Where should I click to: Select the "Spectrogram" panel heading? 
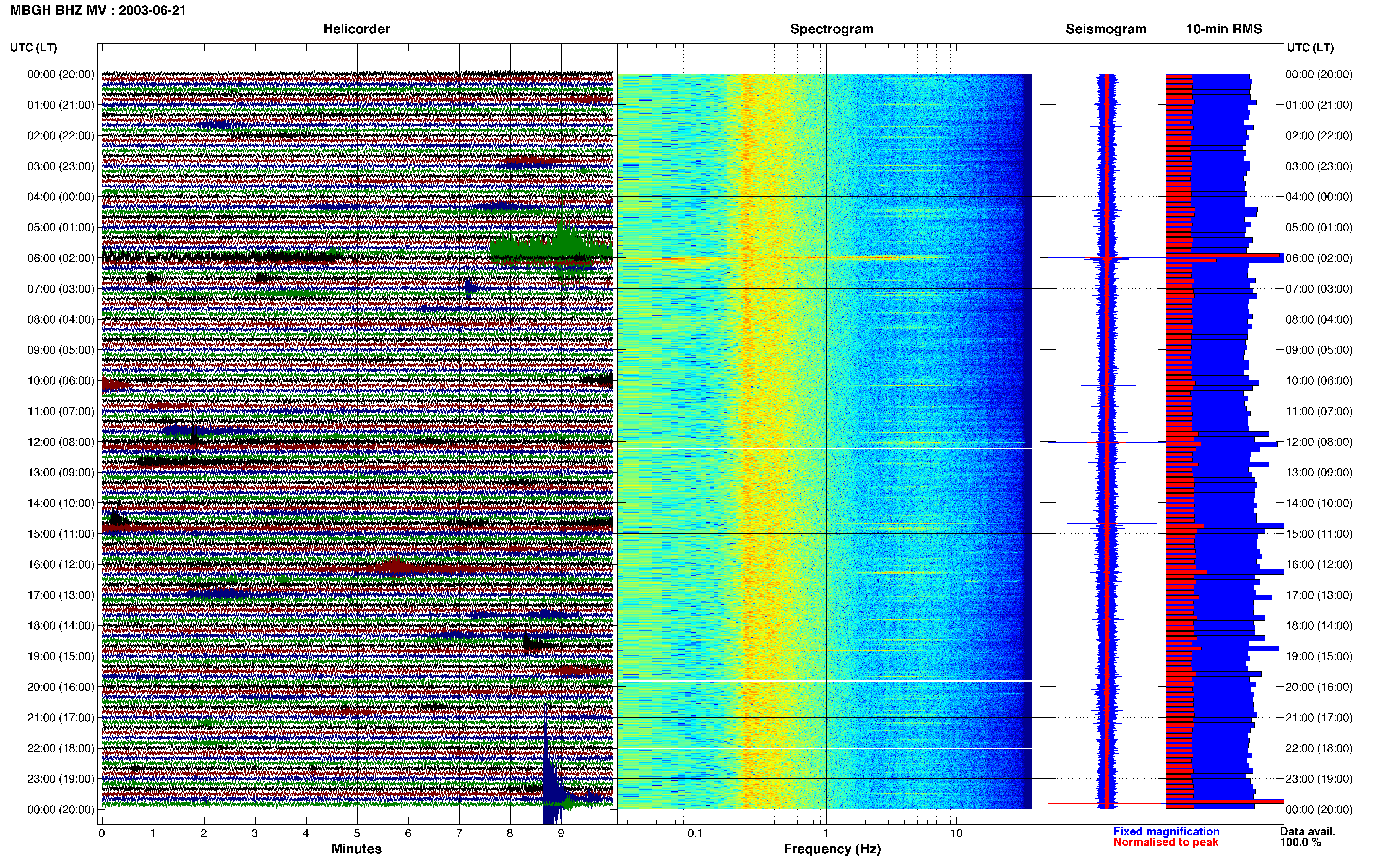(x=832, y=29)
